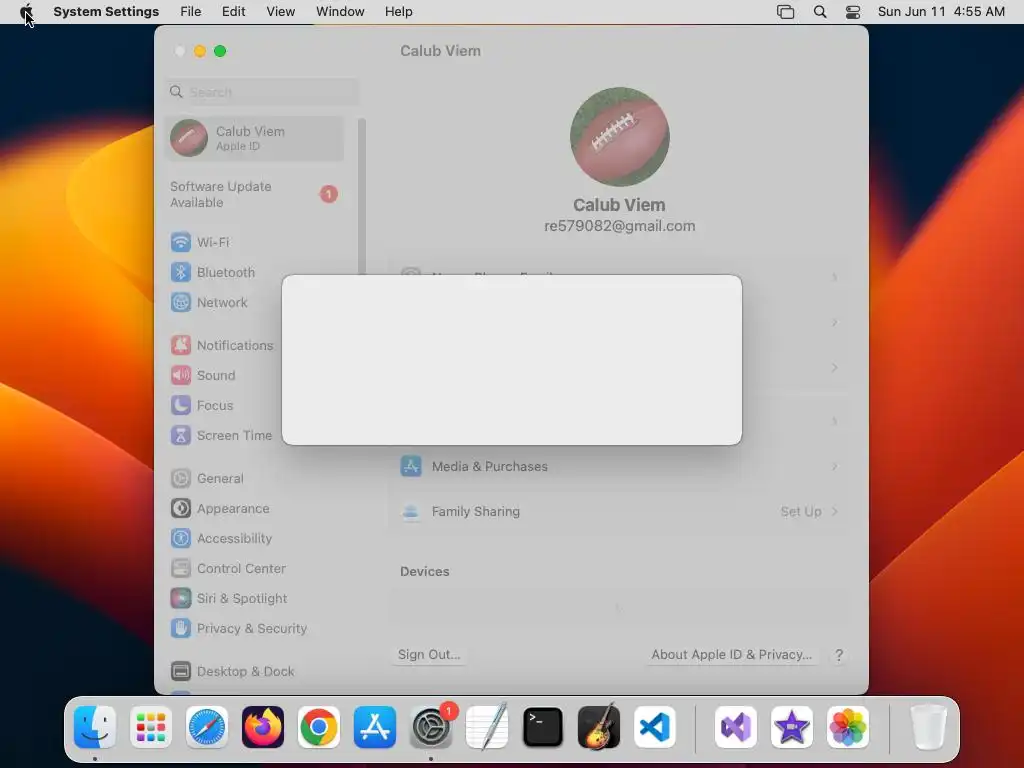Click the sidebar scrollbar
Screen dimensions: 1024x768
[x=362, y=196]
